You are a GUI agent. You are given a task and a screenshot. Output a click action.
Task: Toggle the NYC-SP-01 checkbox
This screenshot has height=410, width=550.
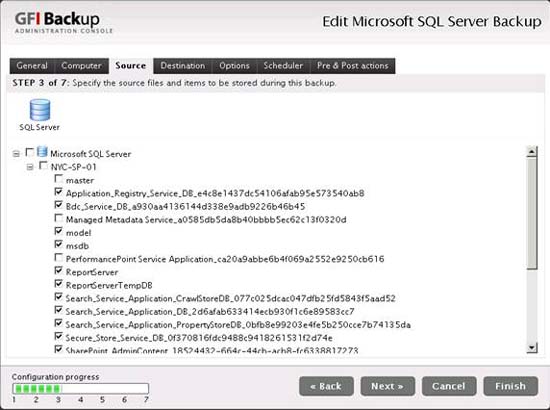pos(43,165)
